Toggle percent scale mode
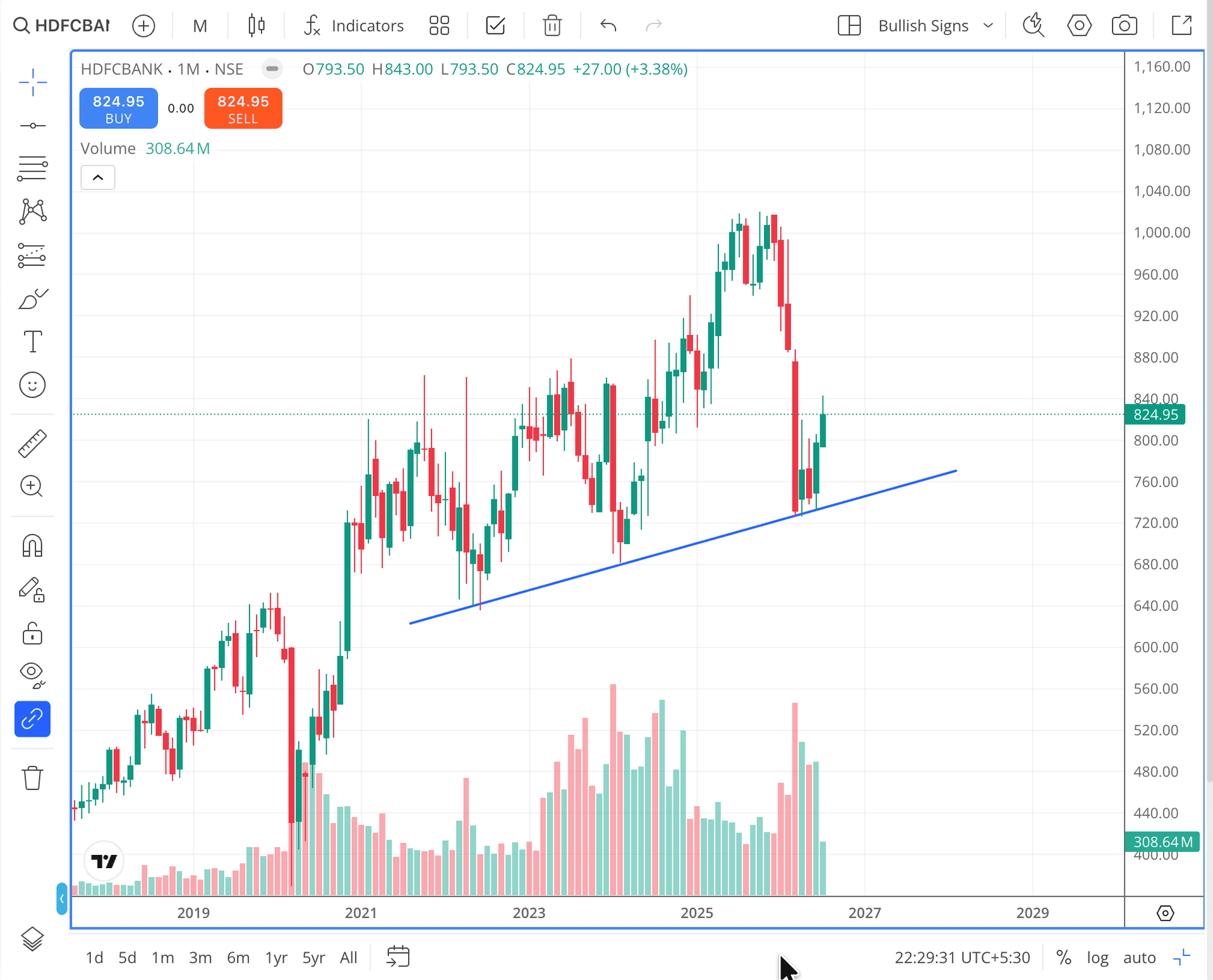The height and width of the screenshot is (980, 1213). coord(1064,957)
